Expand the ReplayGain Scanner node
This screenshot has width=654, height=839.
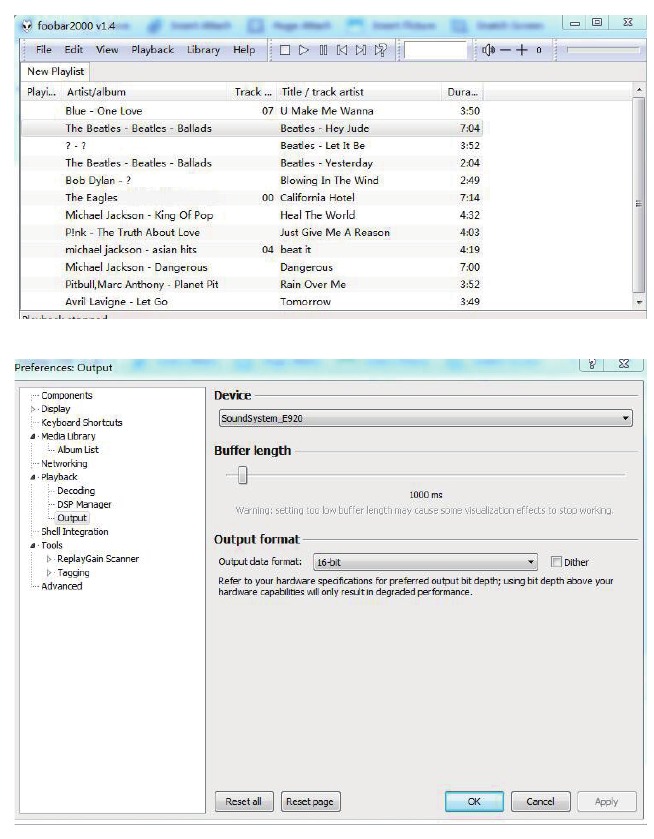pyautogui.click(x=49, y=559)
